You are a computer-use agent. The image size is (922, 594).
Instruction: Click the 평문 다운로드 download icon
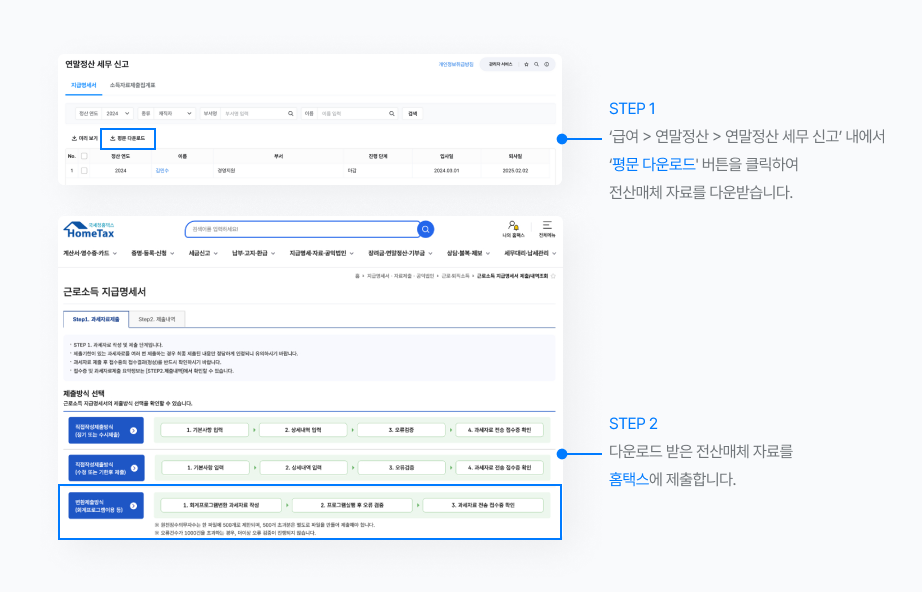coord(111,136)
